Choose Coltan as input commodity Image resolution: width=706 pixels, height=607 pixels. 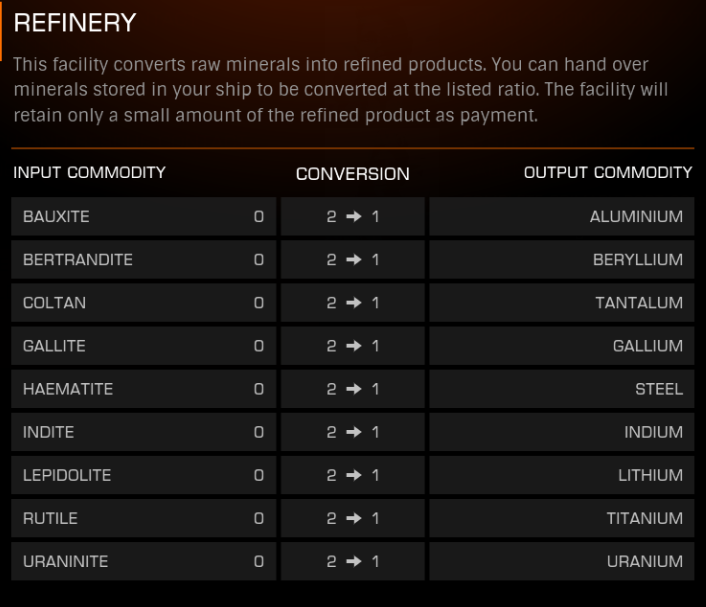tap(144, 303)
